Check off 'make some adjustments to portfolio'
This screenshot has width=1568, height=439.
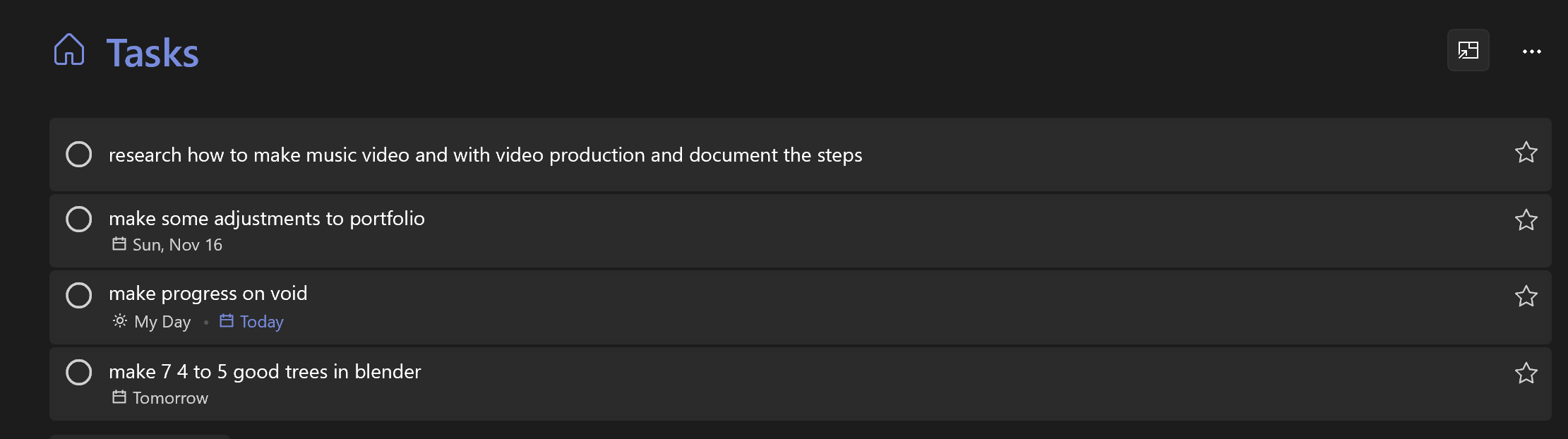pos(78,219)
